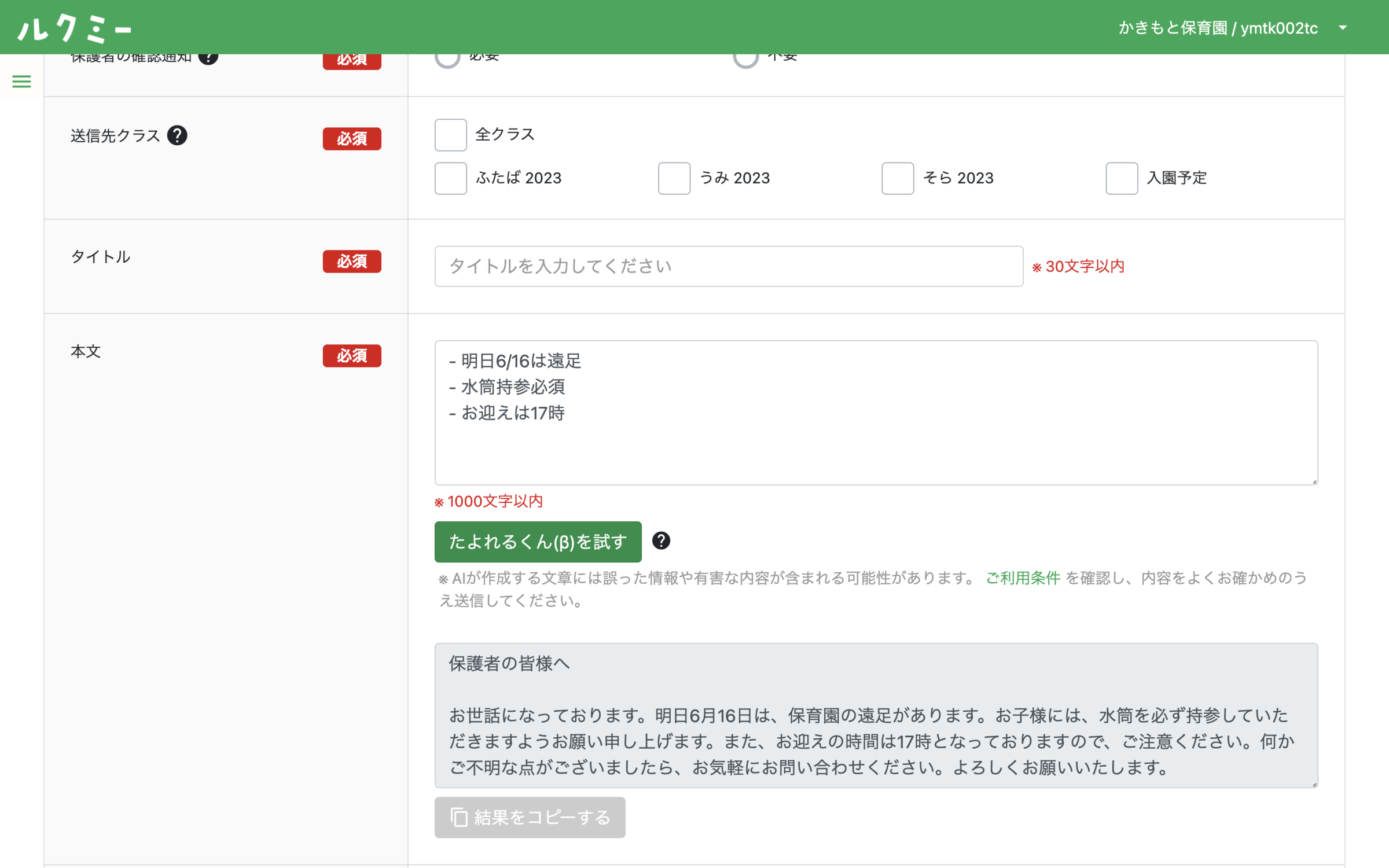The height and width of the screenshot is (868, 1389).
Task: Click the タイトル field label
Action: point(101,256)
